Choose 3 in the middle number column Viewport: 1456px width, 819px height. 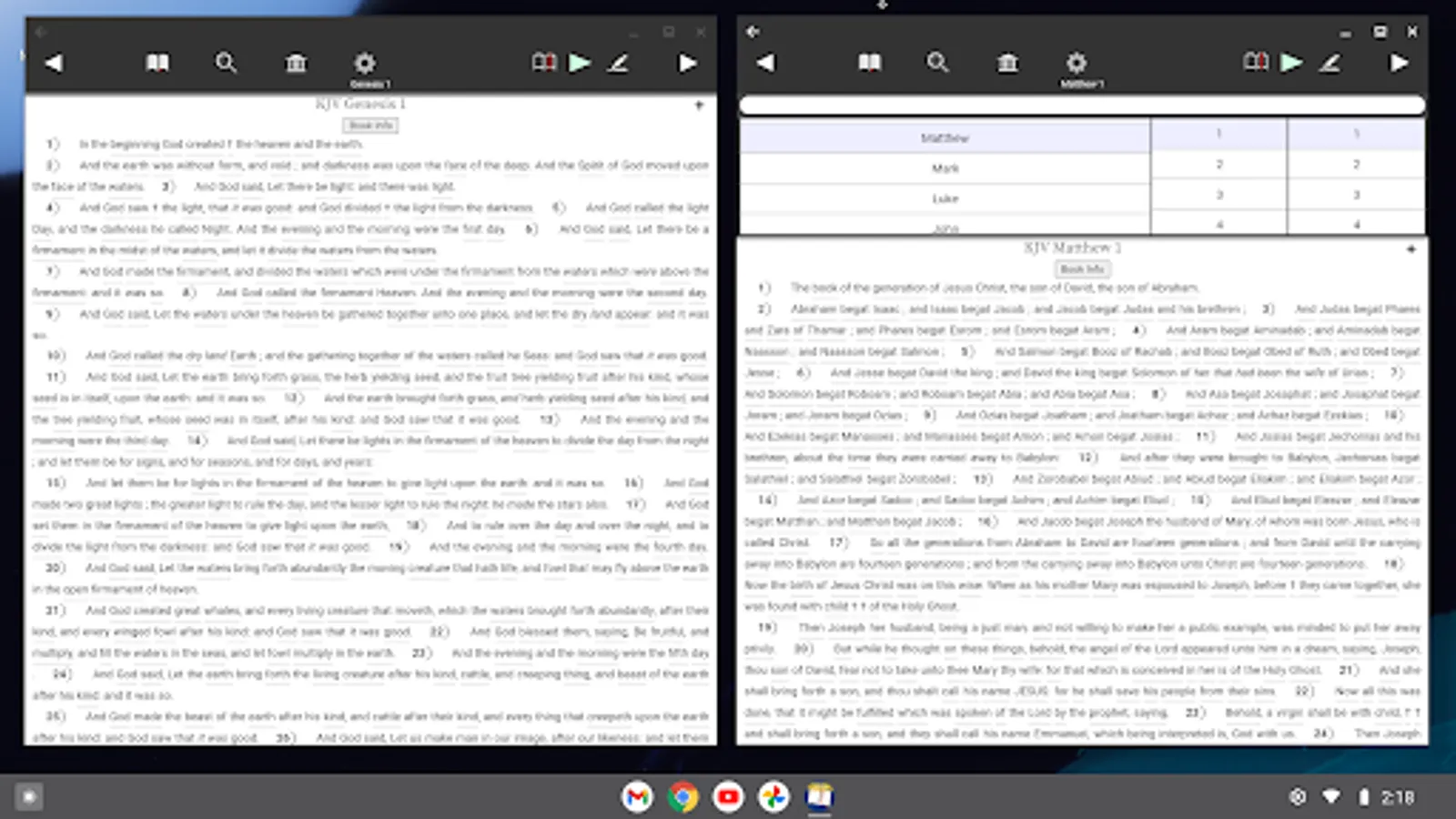[x=1219, y=195]
